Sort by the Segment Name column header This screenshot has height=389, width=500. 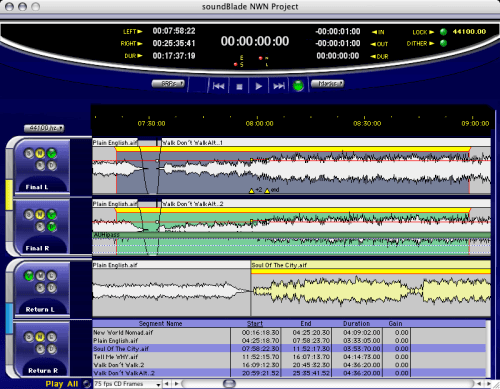(160, 324)
